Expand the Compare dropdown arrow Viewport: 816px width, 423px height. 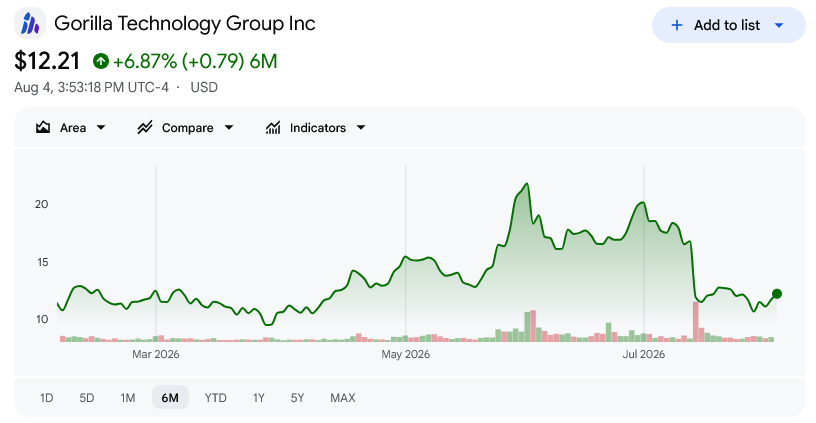tap(228, 127)
